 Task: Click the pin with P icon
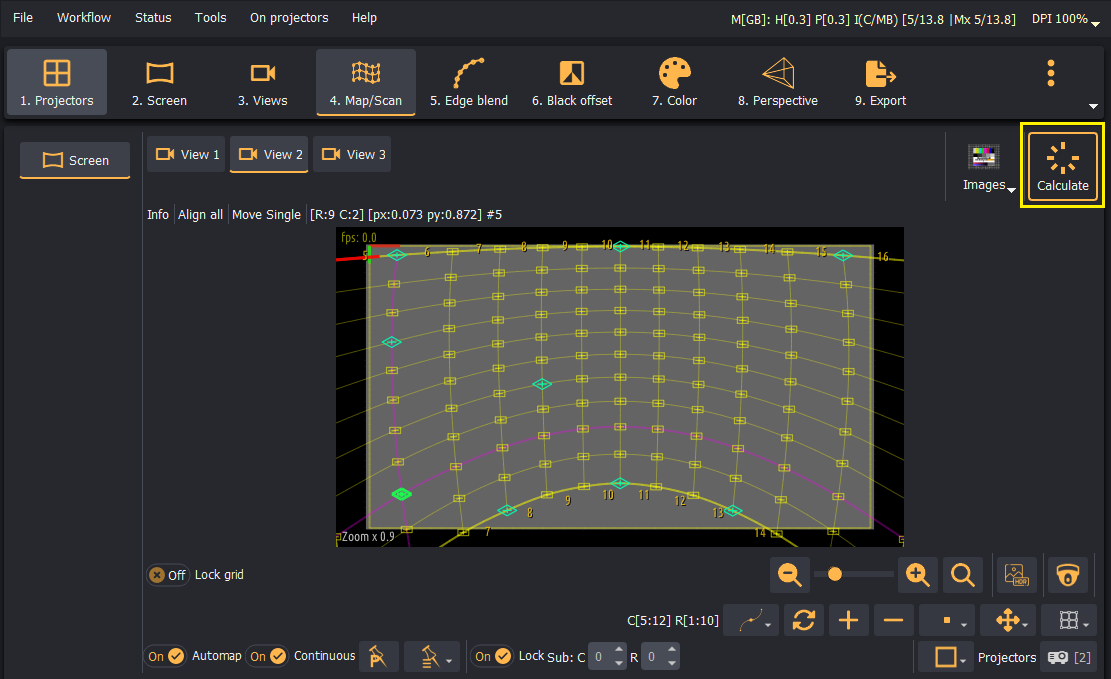coord(378,657)
